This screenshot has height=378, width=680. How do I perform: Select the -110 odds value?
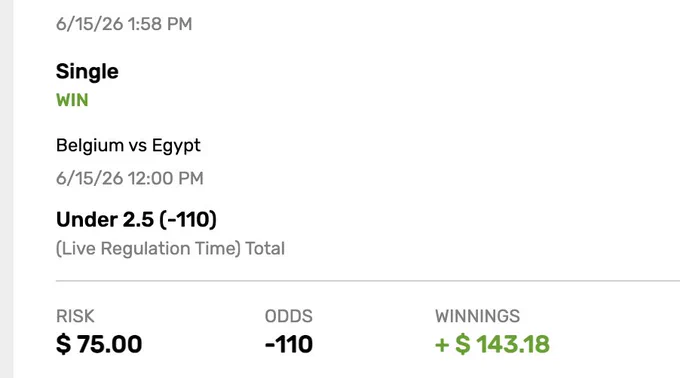pyautogui.click(x=288, y=344)
